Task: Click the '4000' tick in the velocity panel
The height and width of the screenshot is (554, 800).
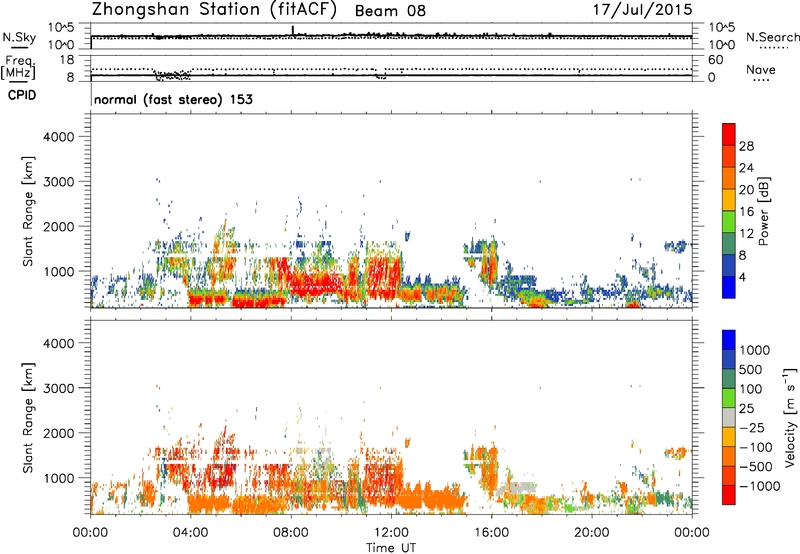Action: [x=59, y=343]
